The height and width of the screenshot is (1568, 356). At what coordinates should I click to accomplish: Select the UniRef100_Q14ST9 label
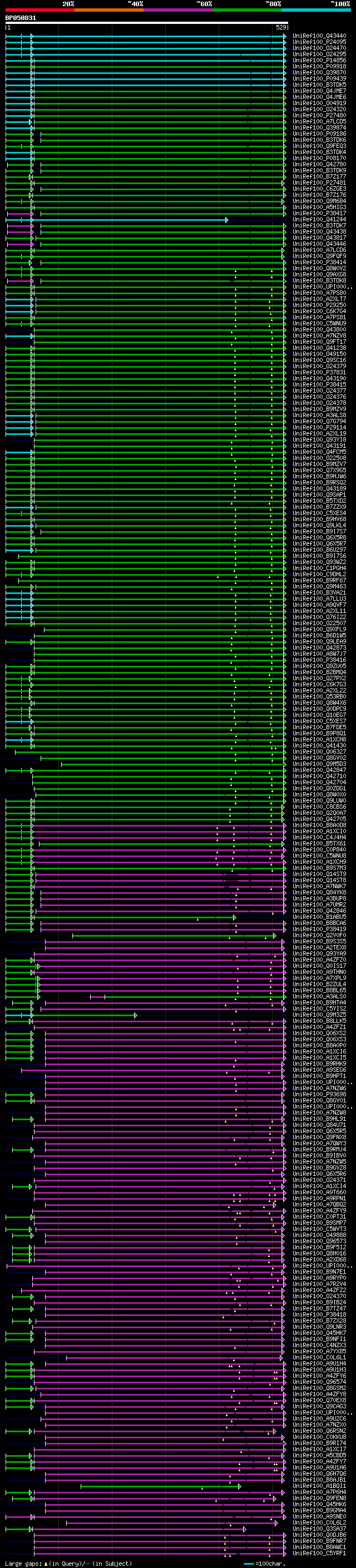319,873
